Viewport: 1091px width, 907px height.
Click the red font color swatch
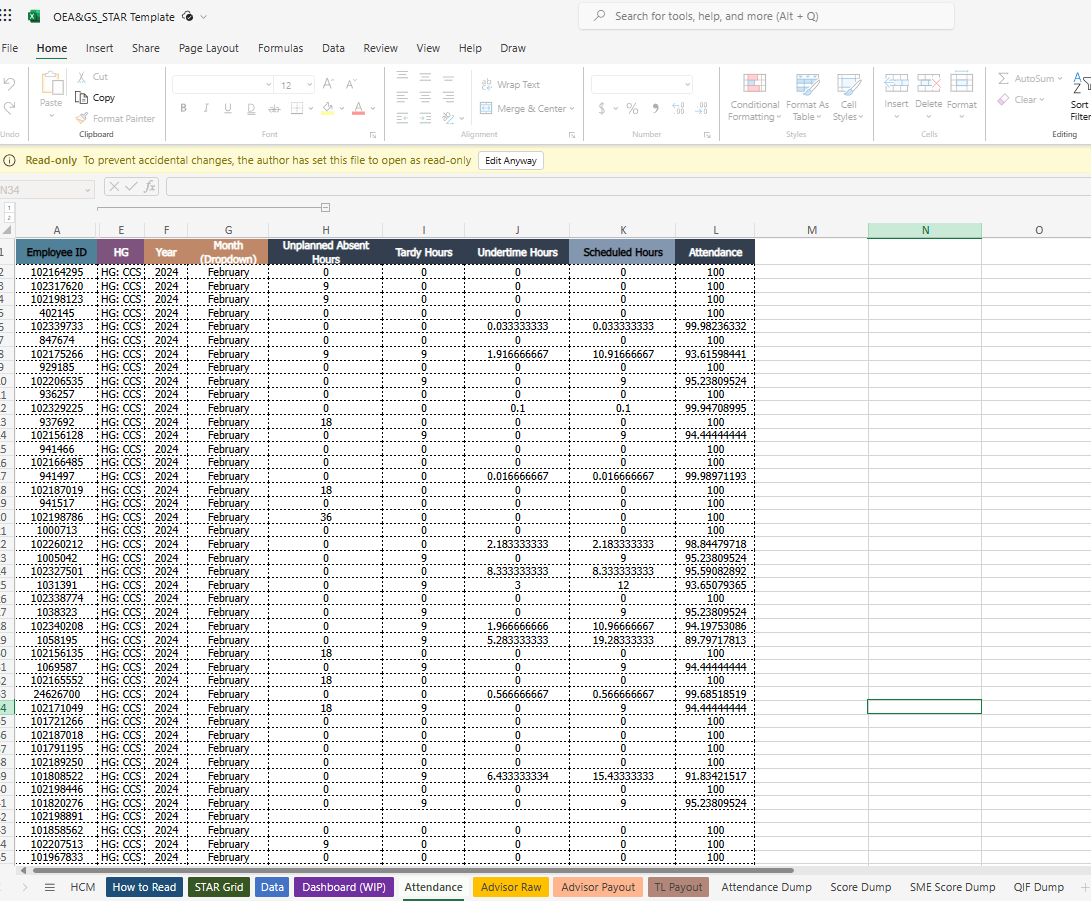[358, 109]
